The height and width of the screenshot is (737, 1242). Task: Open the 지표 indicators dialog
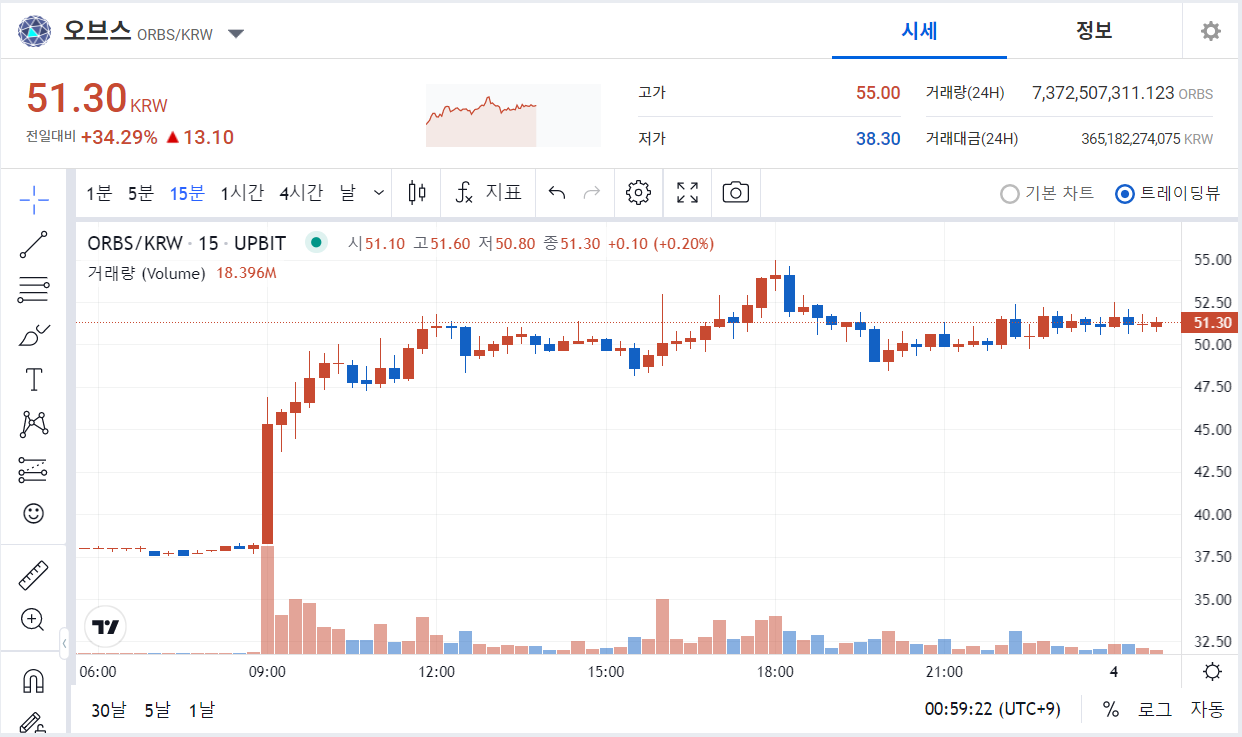[x=489, y=193]
